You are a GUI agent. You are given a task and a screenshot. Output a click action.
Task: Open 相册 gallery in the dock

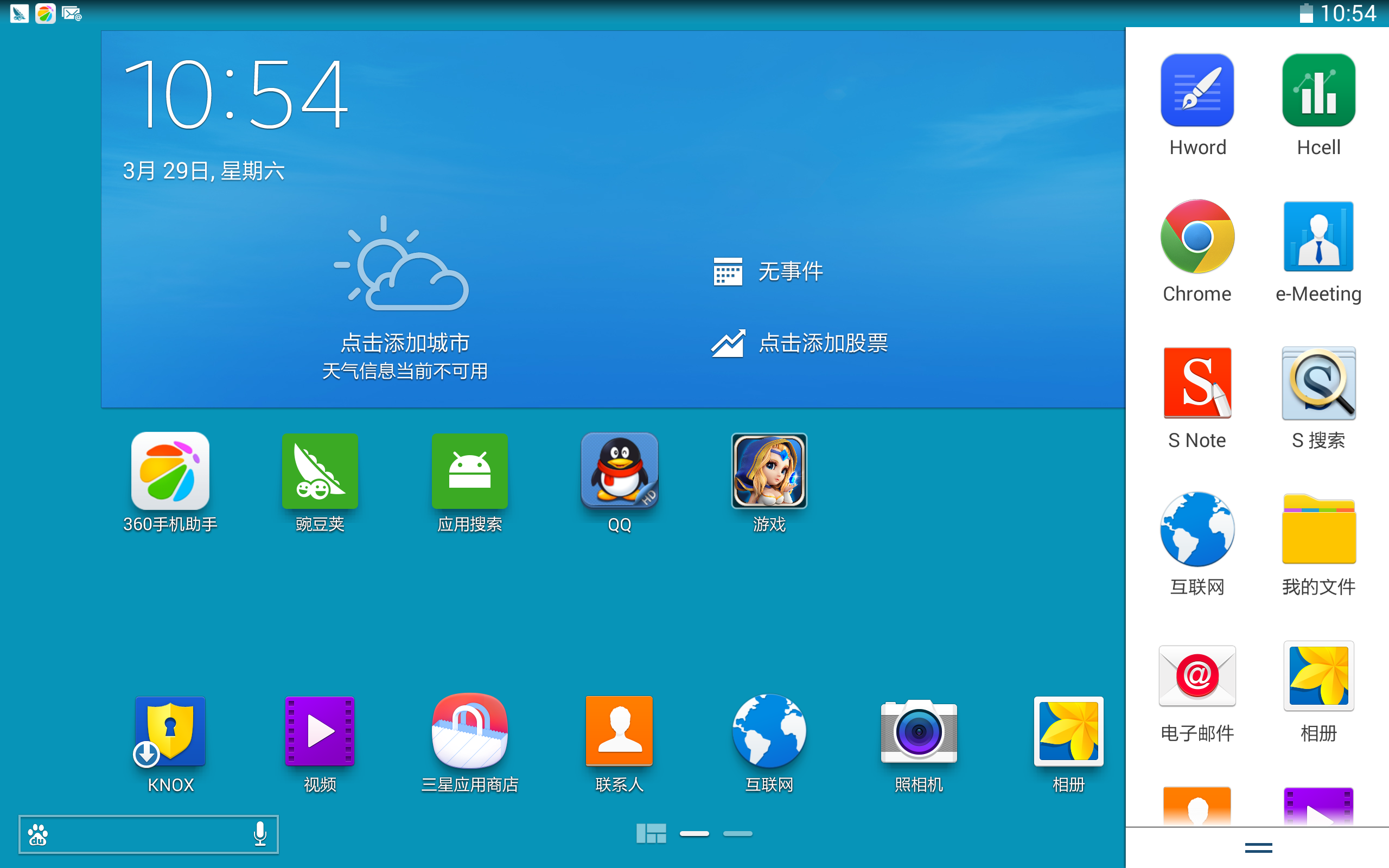tap(1069, 731)
